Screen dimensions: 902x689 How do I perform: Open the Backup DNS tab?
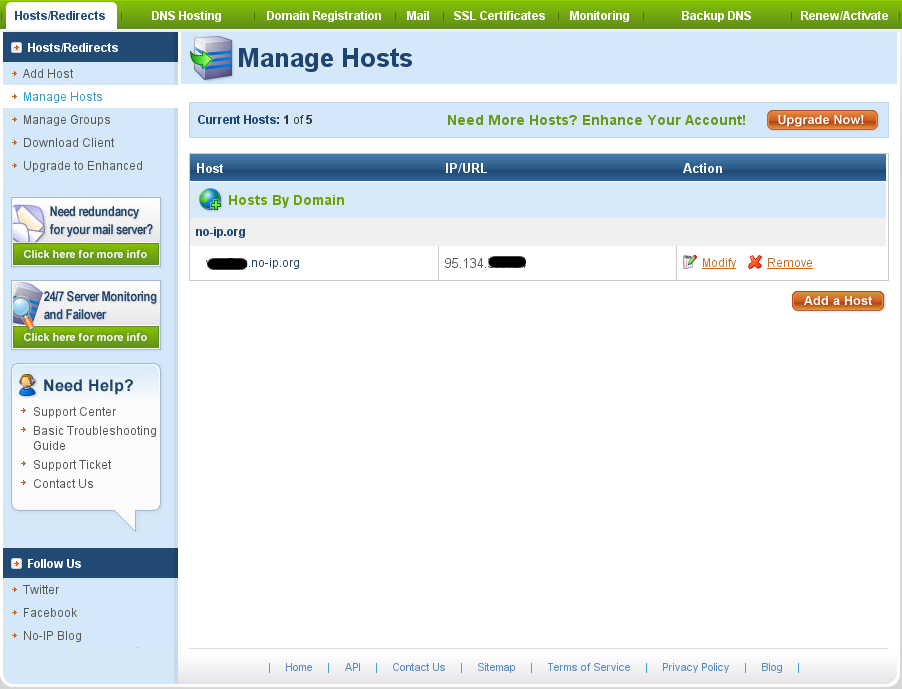point(716,16)
